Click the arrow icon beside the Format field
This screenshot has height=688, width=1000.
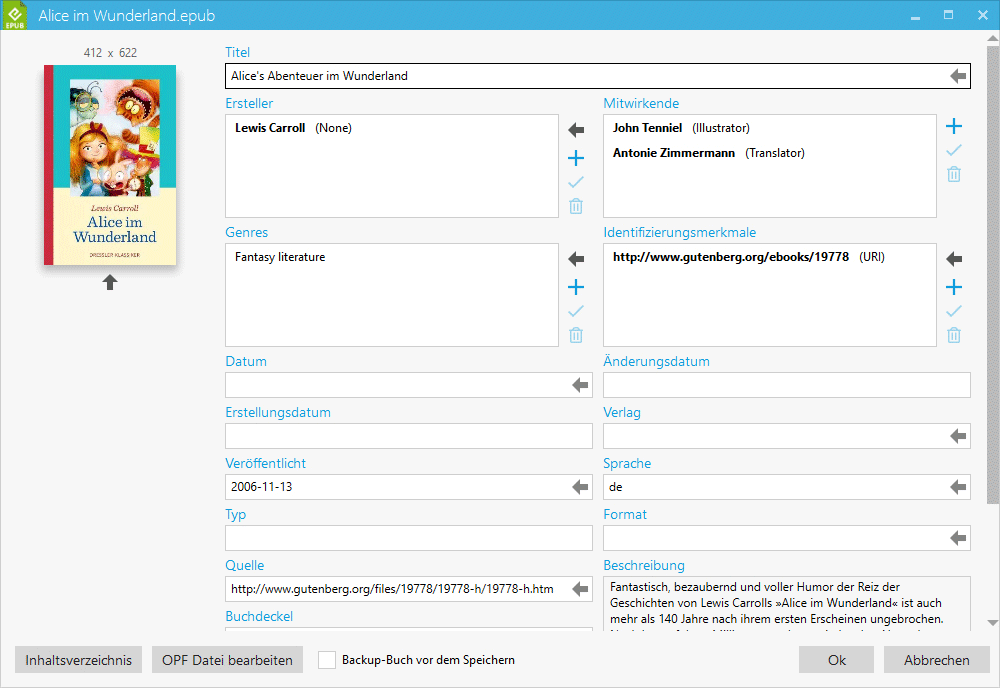pyautogui.click(x=958, y=538)
